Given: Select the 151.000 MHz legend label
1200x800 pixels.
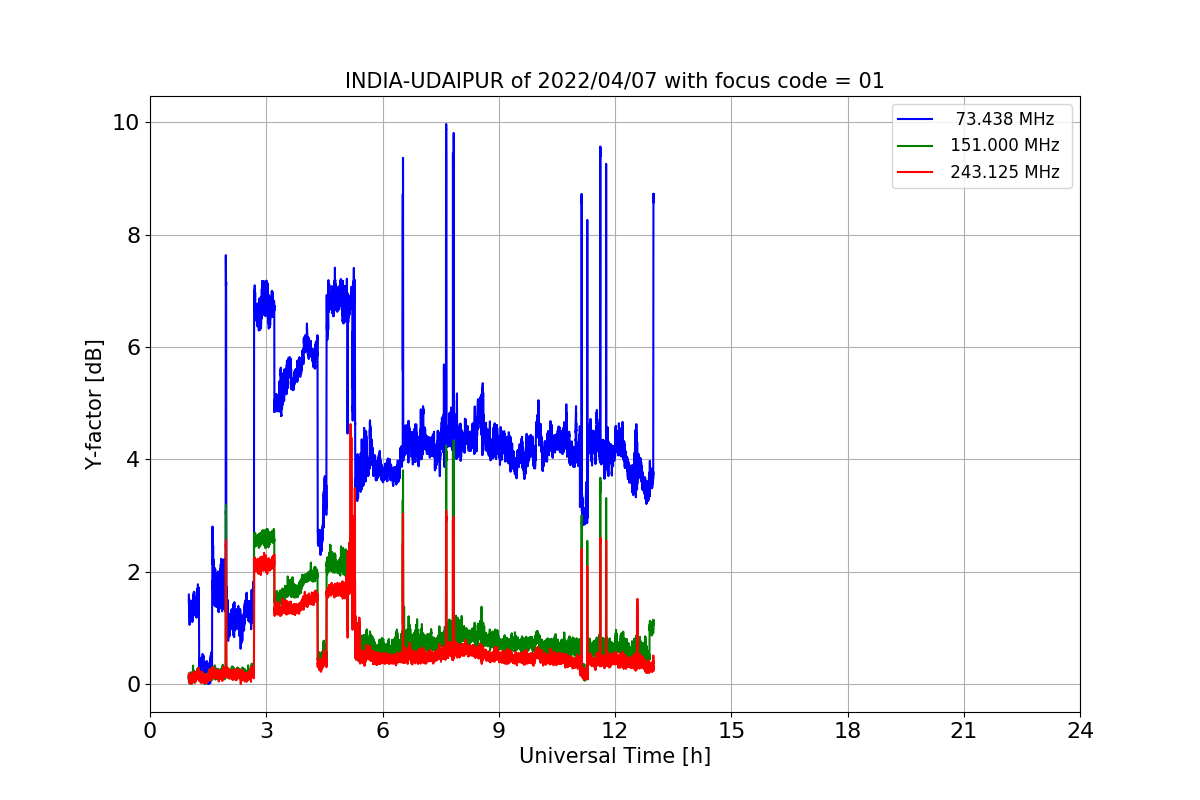Looking at the screenshot, I should pos(1005,145).
